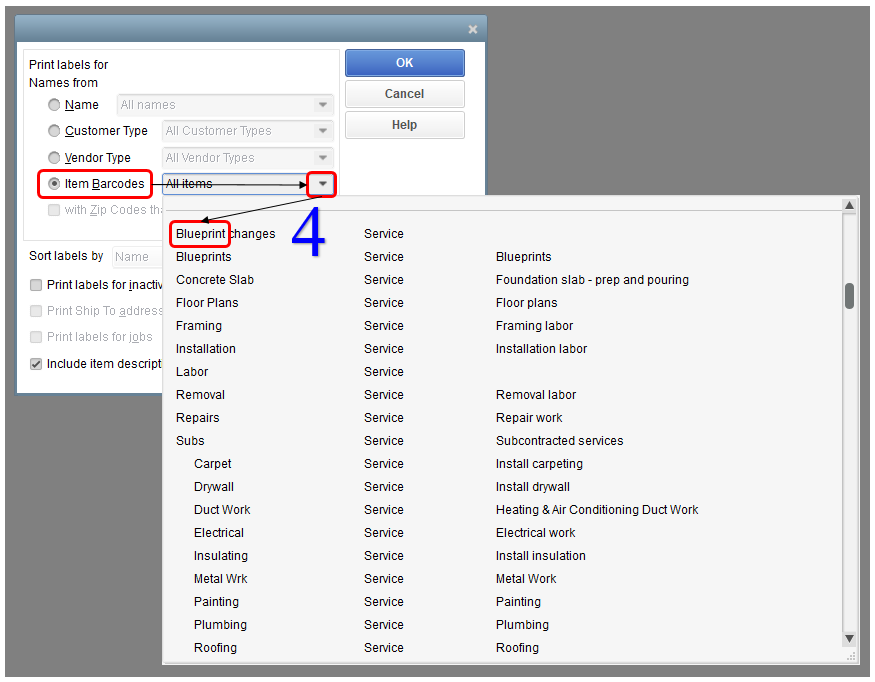Uncheck Include item descriptions
The width and height of the screenshot is (875, 682).
pyautogui.click(x=36, y=363)
